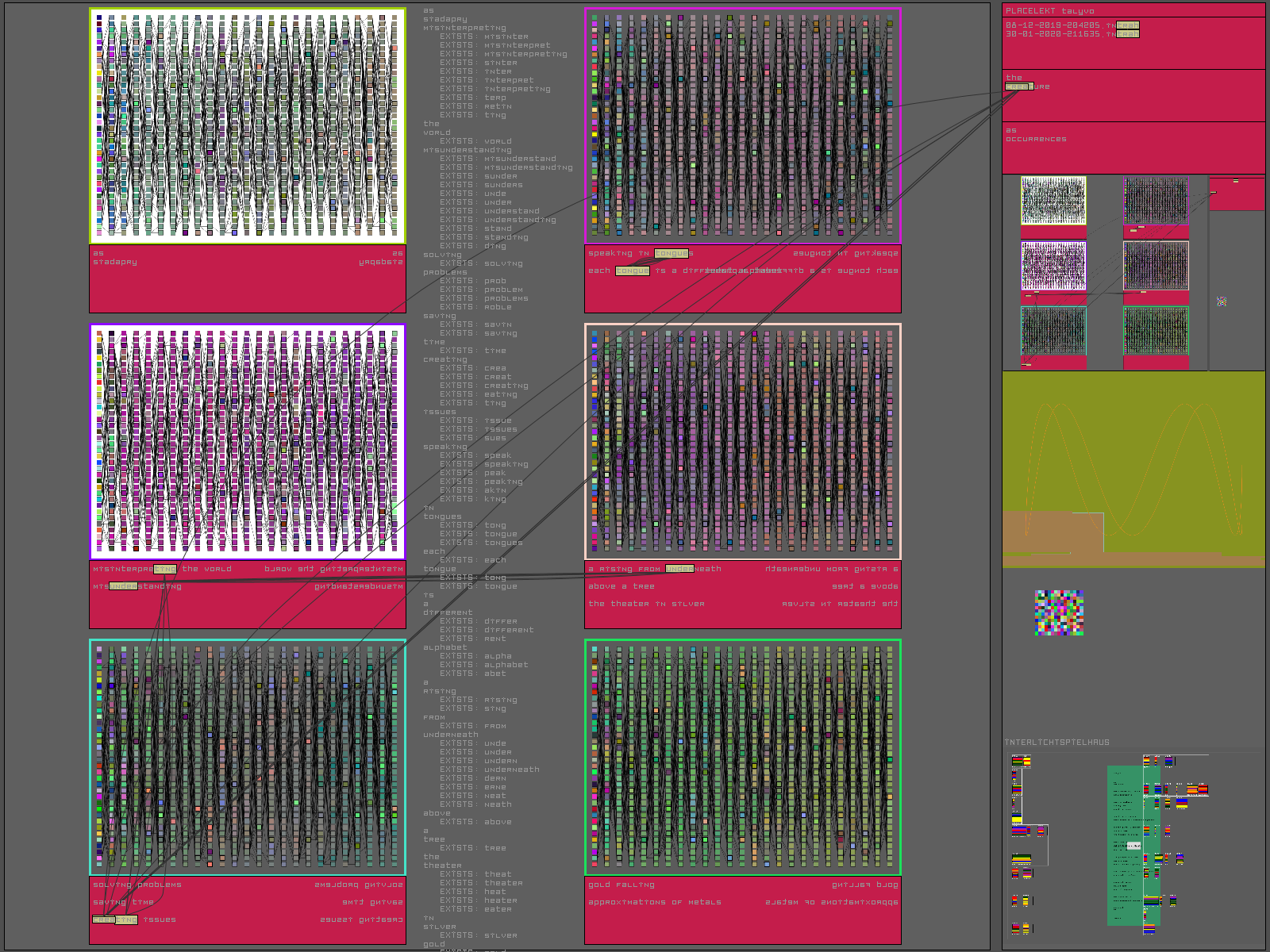1270x952 pixels.
Task: Click highlighted 'under' in 'misunderstanding' line
Action: click(x=123, y=586)
